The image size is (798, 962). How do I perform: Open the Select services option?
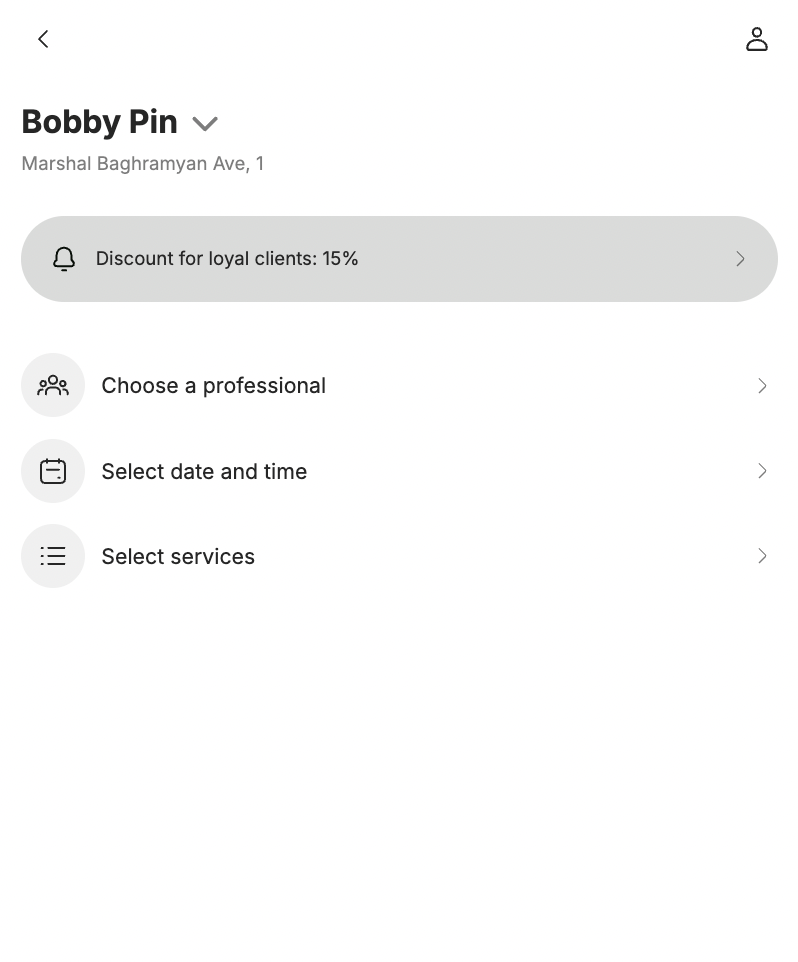coord(178,556)
